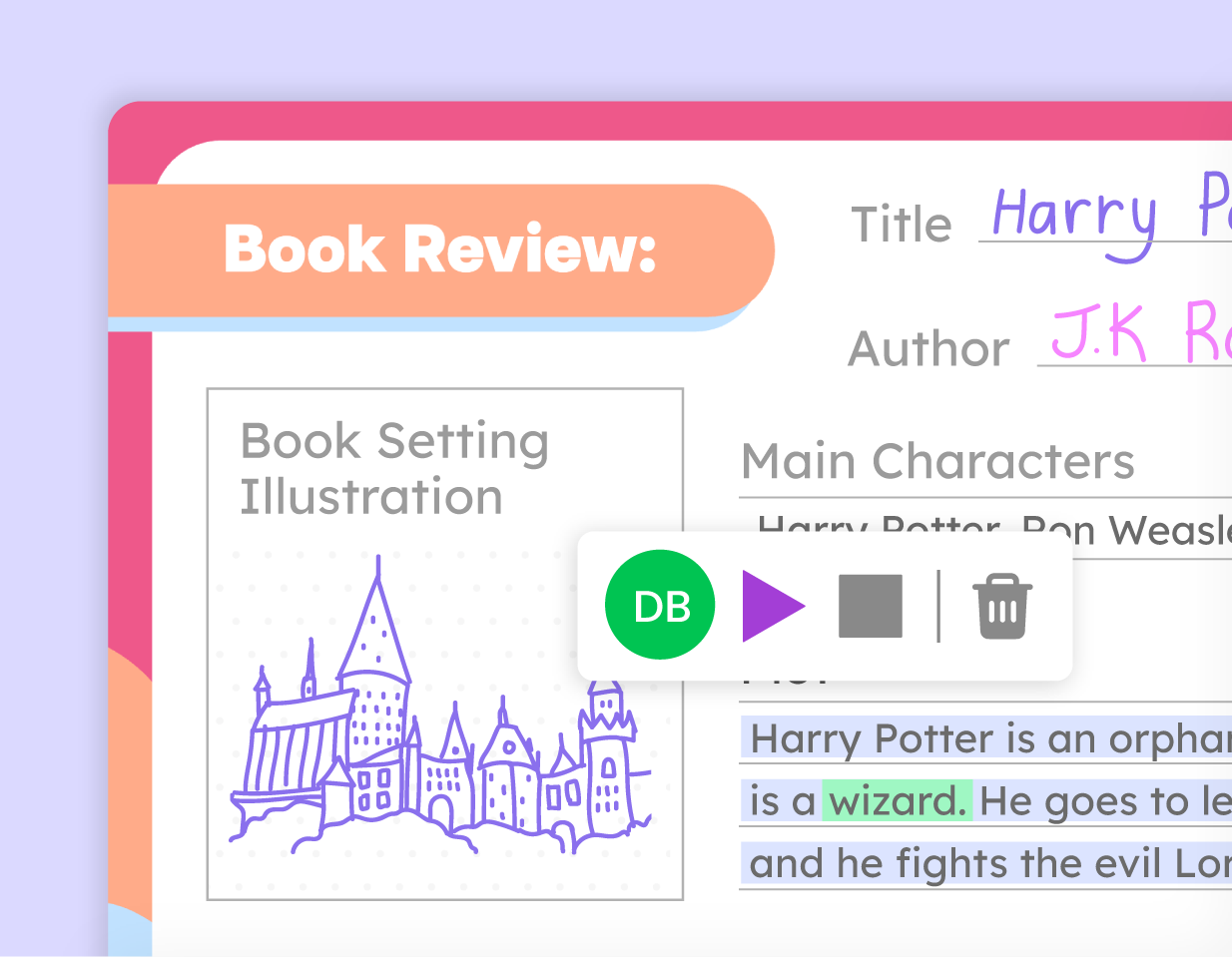The width and height of the screenshot is (1232, 957).
Task: Play the audio with the purple triangle
Action: pos(773,606)
